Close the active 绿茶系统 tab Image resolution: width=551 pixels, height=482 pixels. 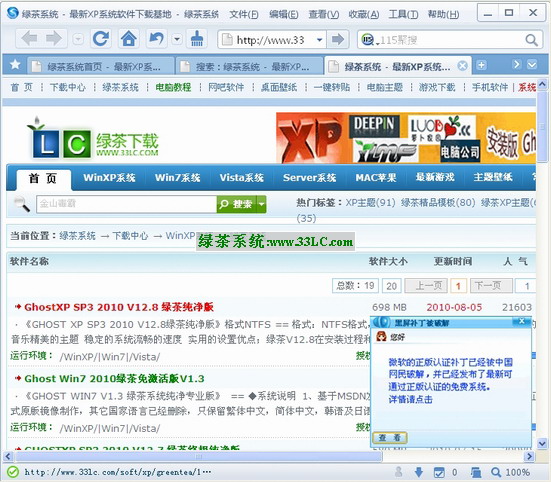pos(463,65)
